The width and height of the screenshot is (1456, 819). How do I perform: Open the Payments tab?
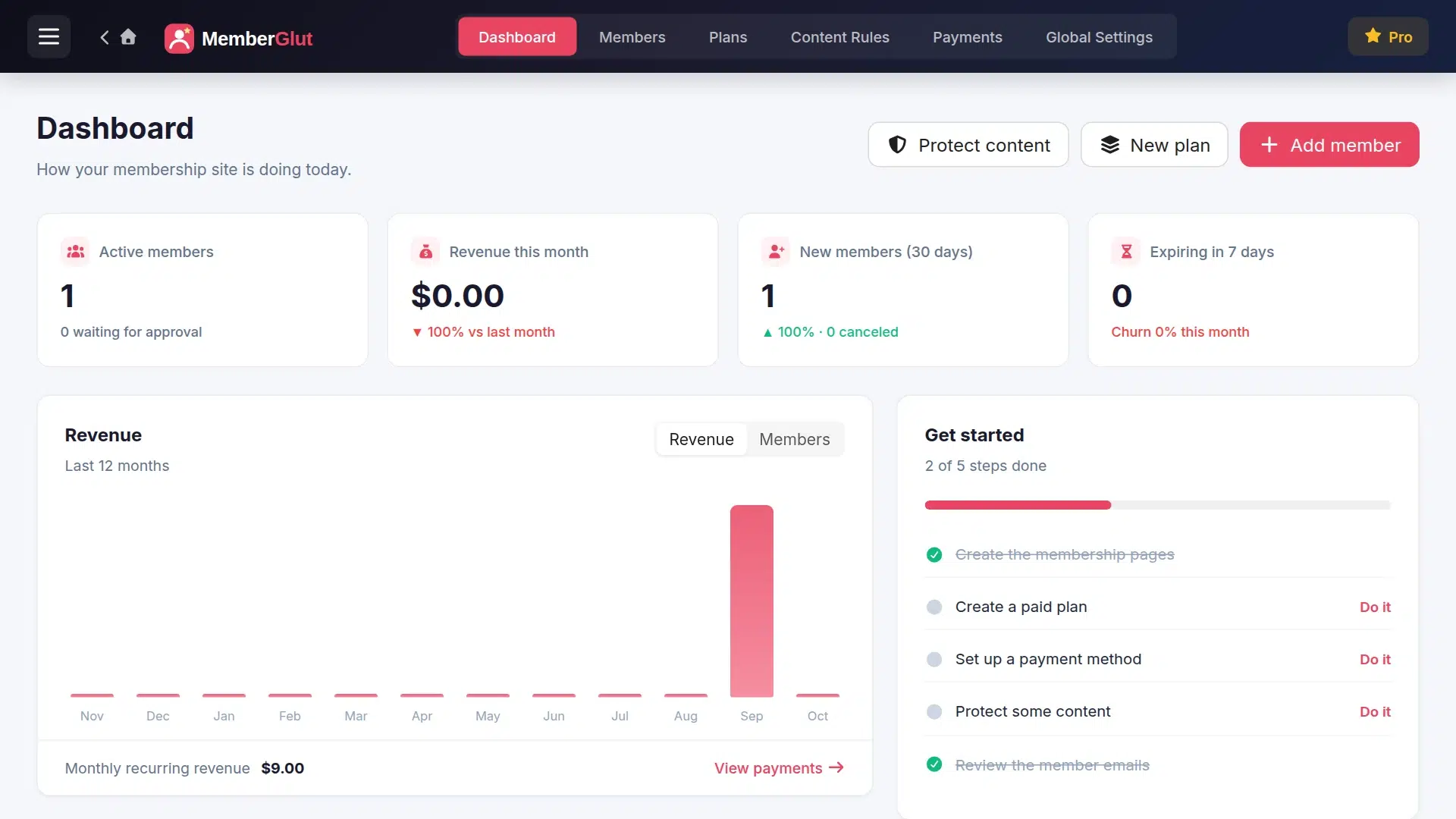[967, 36]
